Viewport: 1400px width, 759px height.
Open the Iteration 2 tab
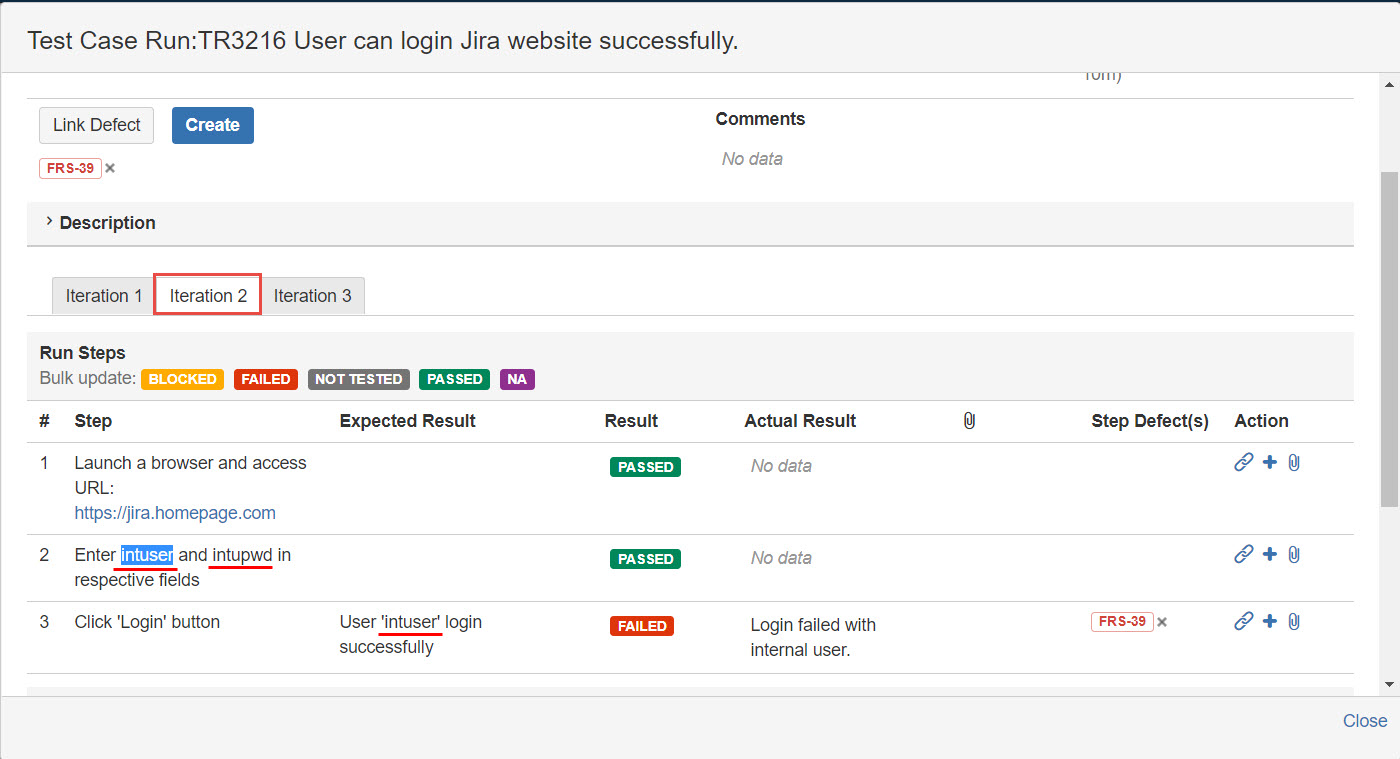click(x=208, y=296)
